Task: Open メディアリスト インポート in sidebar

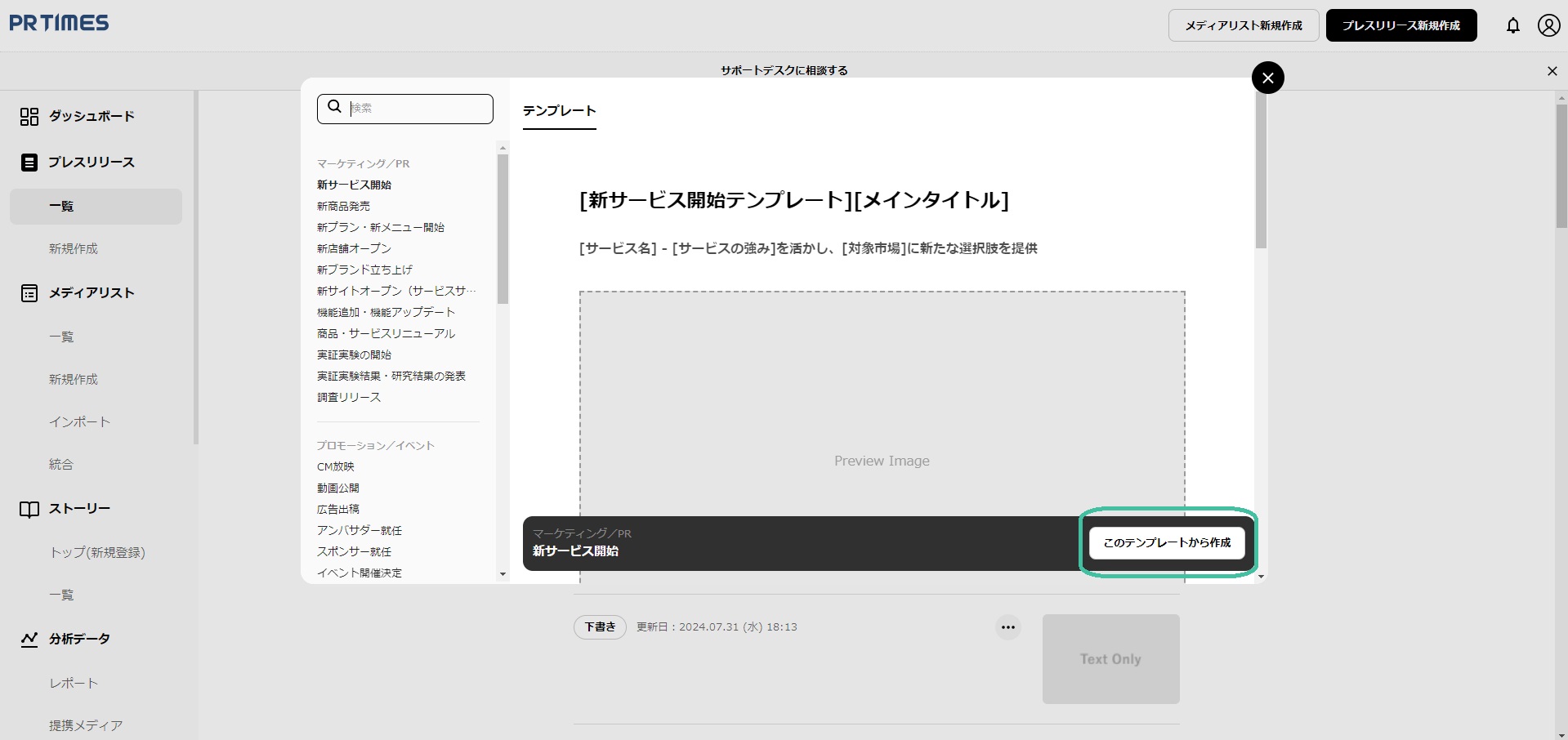Action: pos(79,421)
